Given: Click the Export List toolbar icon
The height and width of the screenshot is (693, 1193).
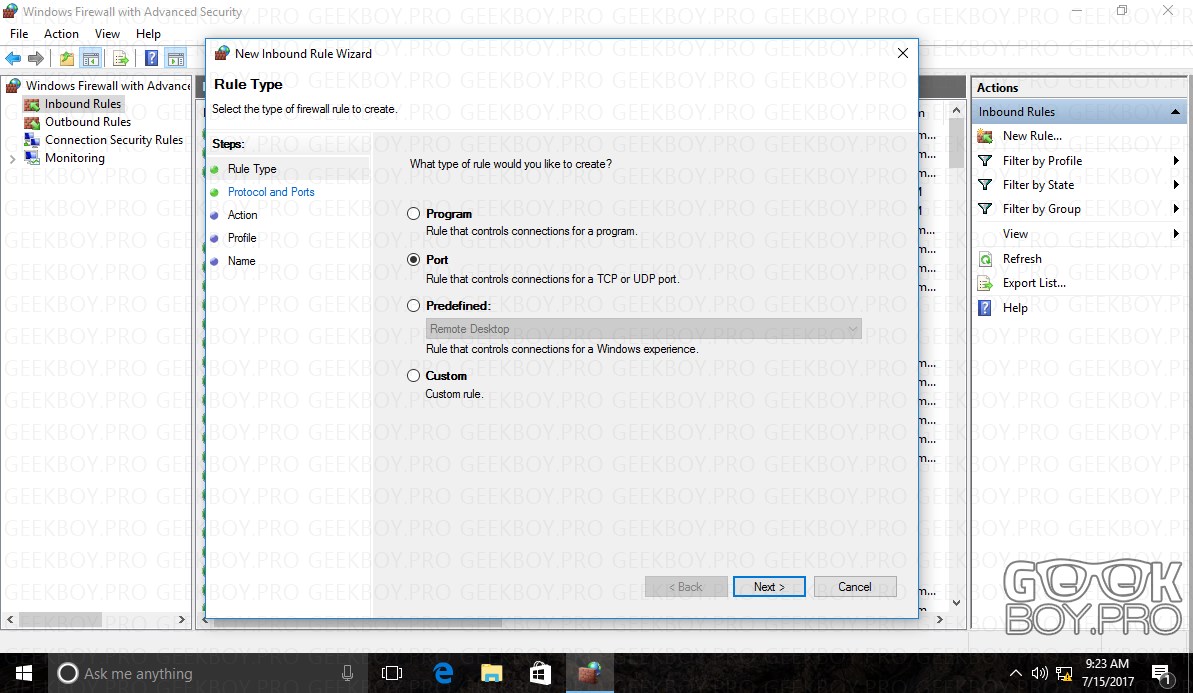Looking at the screenshot, I should click(x=120, y=59).
